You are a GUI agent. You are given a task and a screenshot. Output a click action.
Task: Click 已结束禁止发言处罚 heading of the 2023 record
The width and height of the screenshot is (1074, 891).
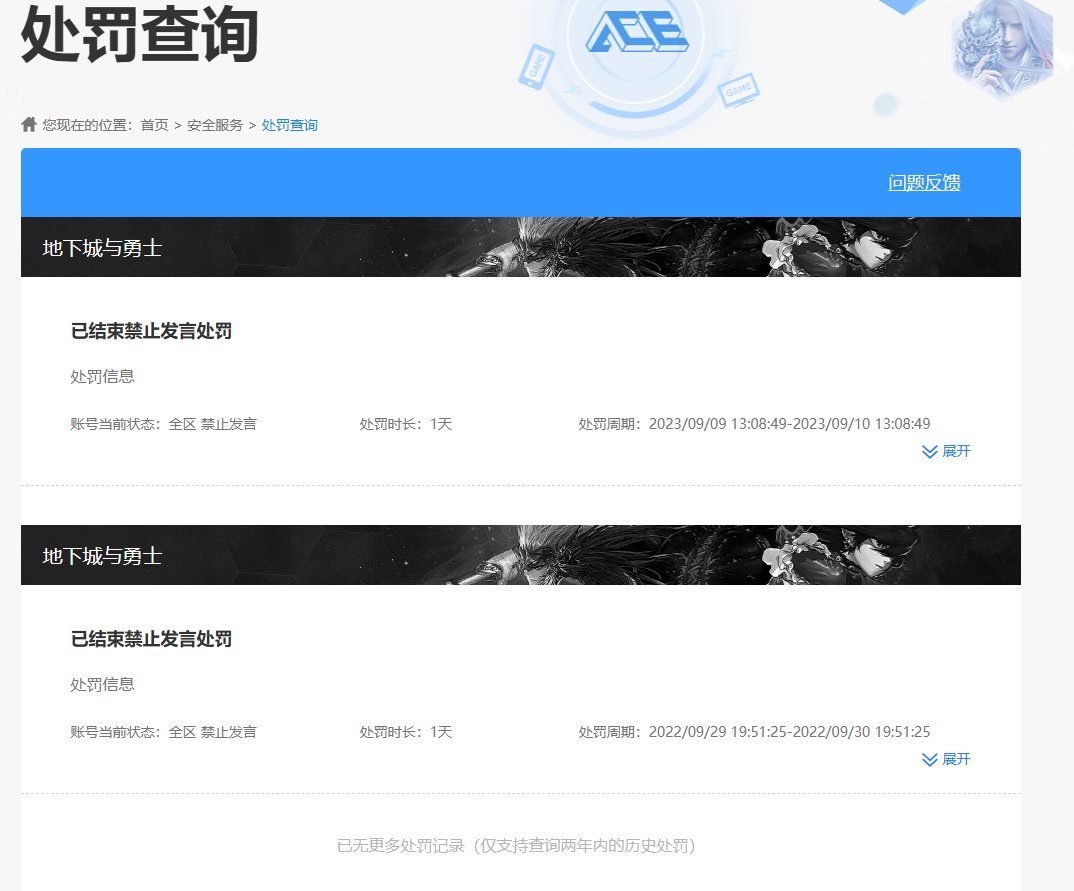pos(151,331)
